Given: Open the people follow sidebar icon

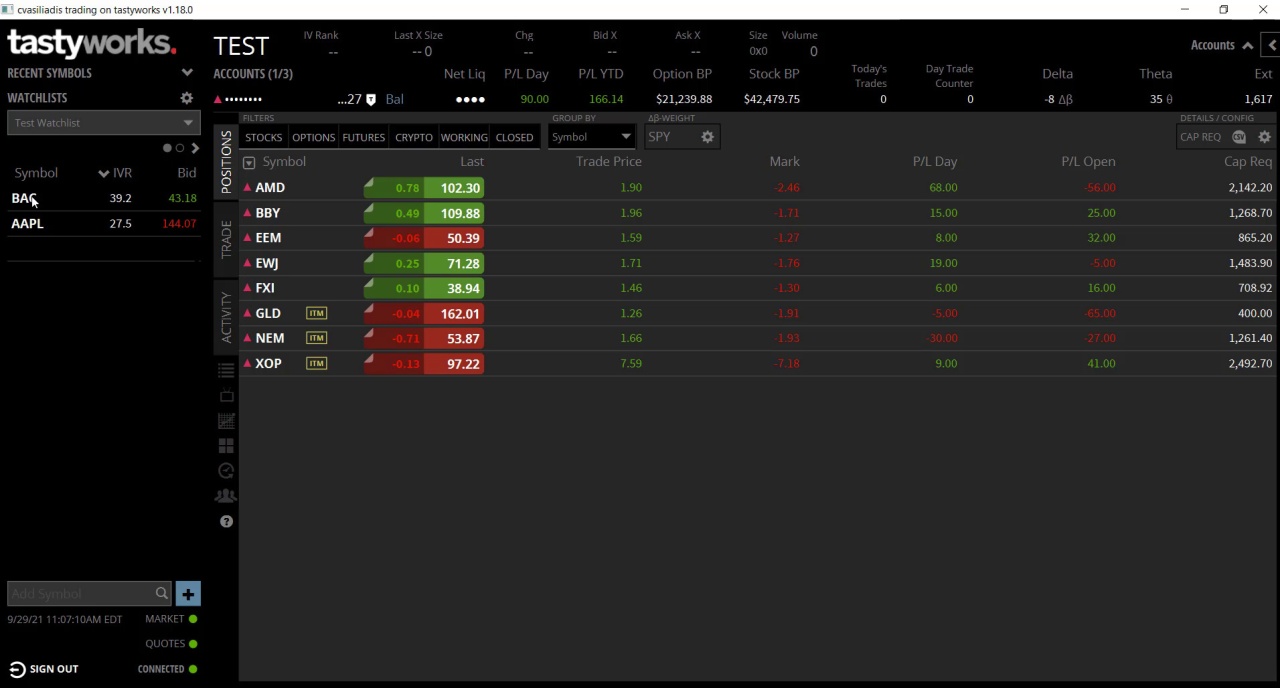Looking at the screenshot, I should click(x=226, y=496).
